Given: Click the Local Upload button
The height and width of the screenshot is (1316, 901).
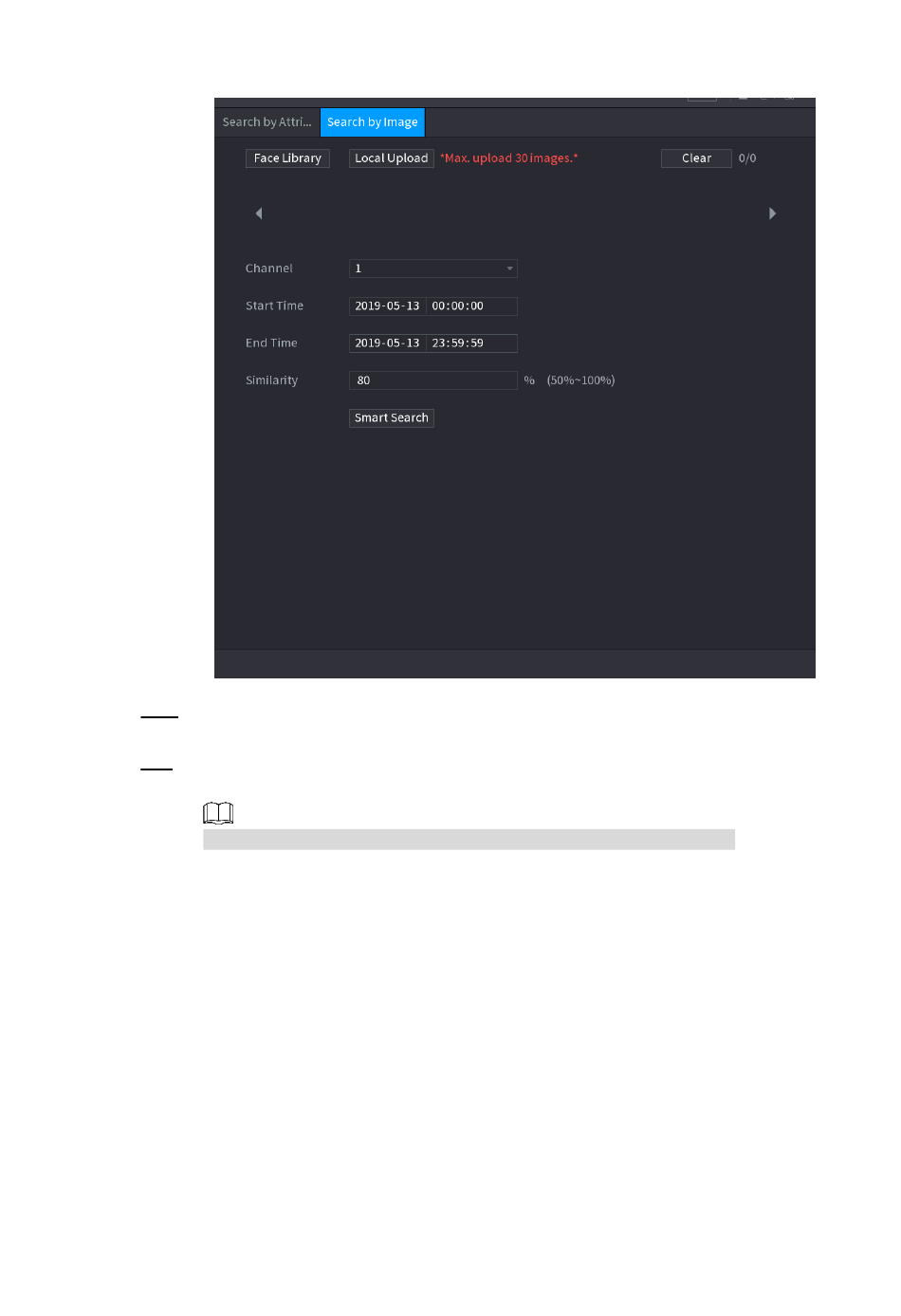Looking at the screenshot, I should pyautogui.click(x=392, y=158).
